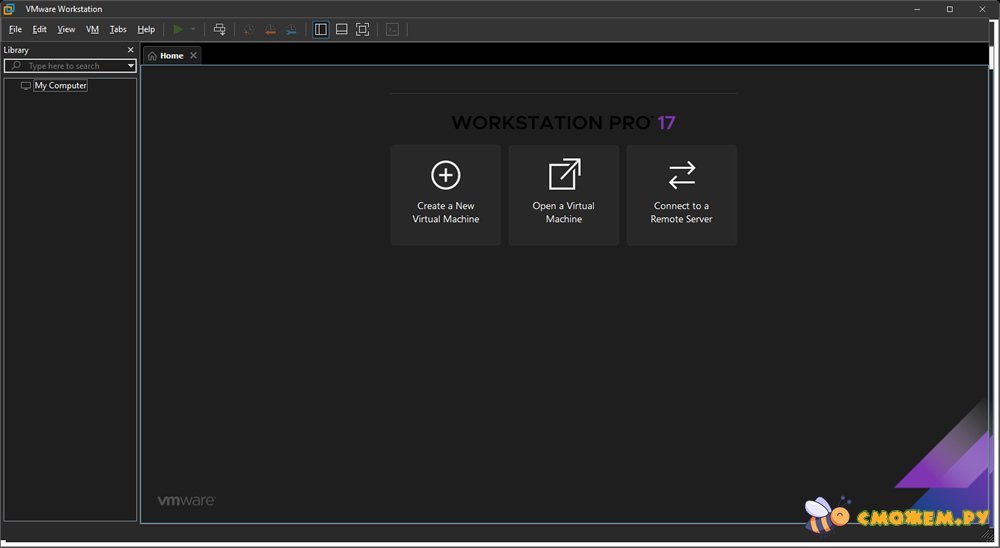Screen dimensions: 1000x548
Task: Close the Home tab
Action: coord(194,56)
